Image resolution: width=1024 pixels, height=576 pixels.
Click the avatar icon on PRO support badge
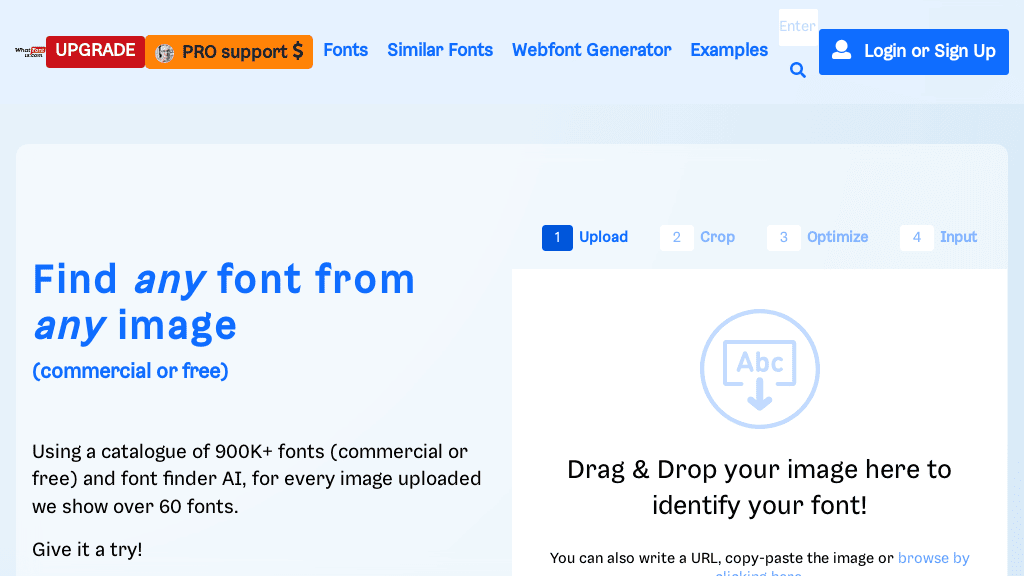(x=163, y=51)
